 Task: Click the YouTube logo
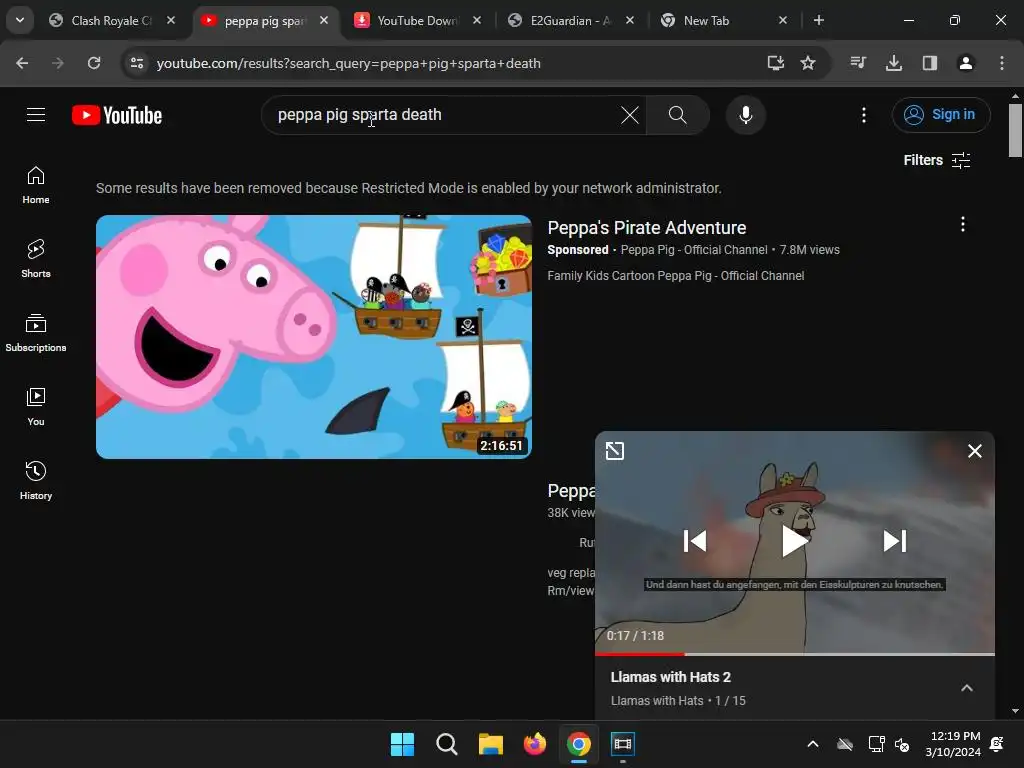click(x=117, y=115)
